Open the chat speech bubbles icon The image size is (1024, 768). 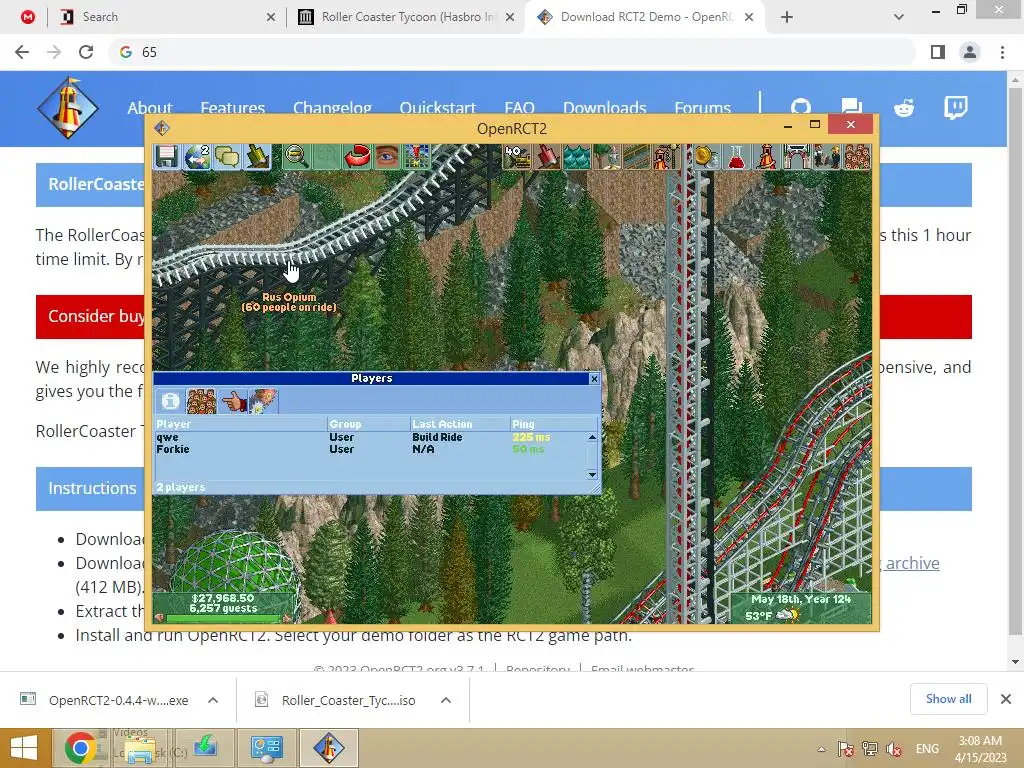pyautogui.click(x=227, y=157)
